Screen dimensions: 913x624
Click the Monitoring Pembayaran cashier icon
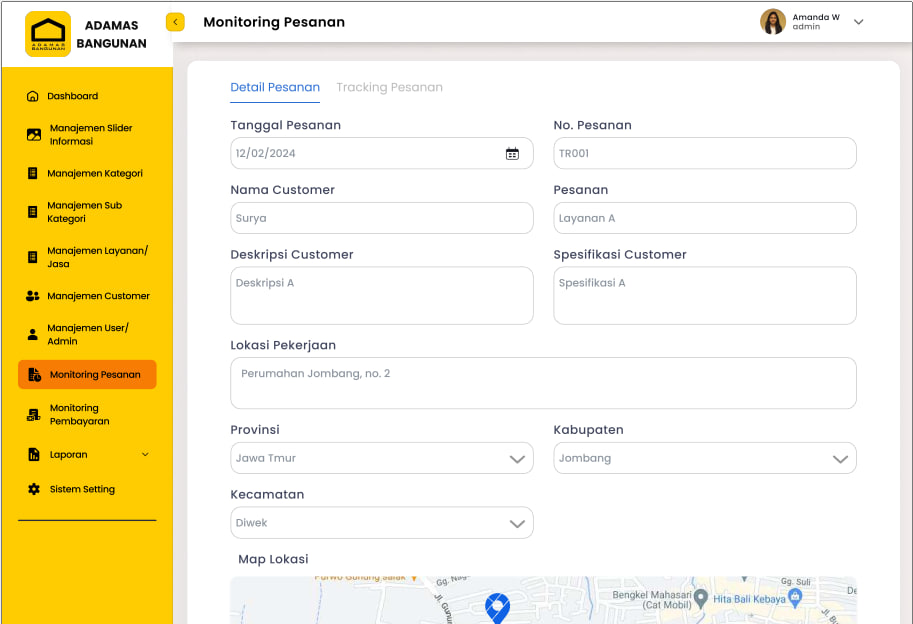coord(34,414)
